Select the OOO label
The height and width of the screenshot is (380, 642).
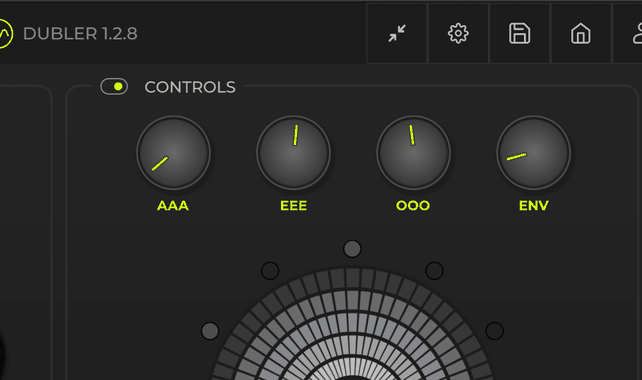pyautogui.click(x=413, y=206)
